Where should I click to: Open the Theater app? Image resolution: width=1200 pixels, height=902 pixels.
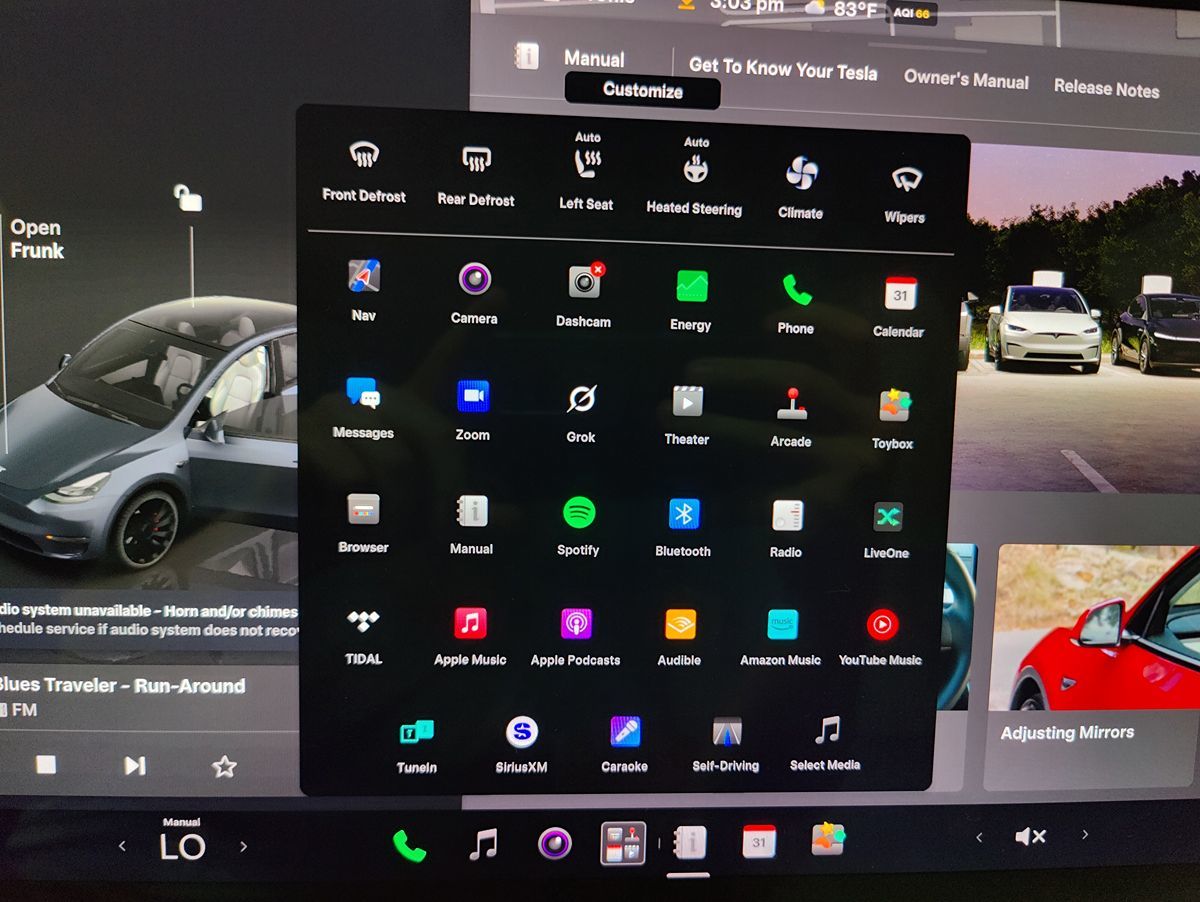click(687, 415)
